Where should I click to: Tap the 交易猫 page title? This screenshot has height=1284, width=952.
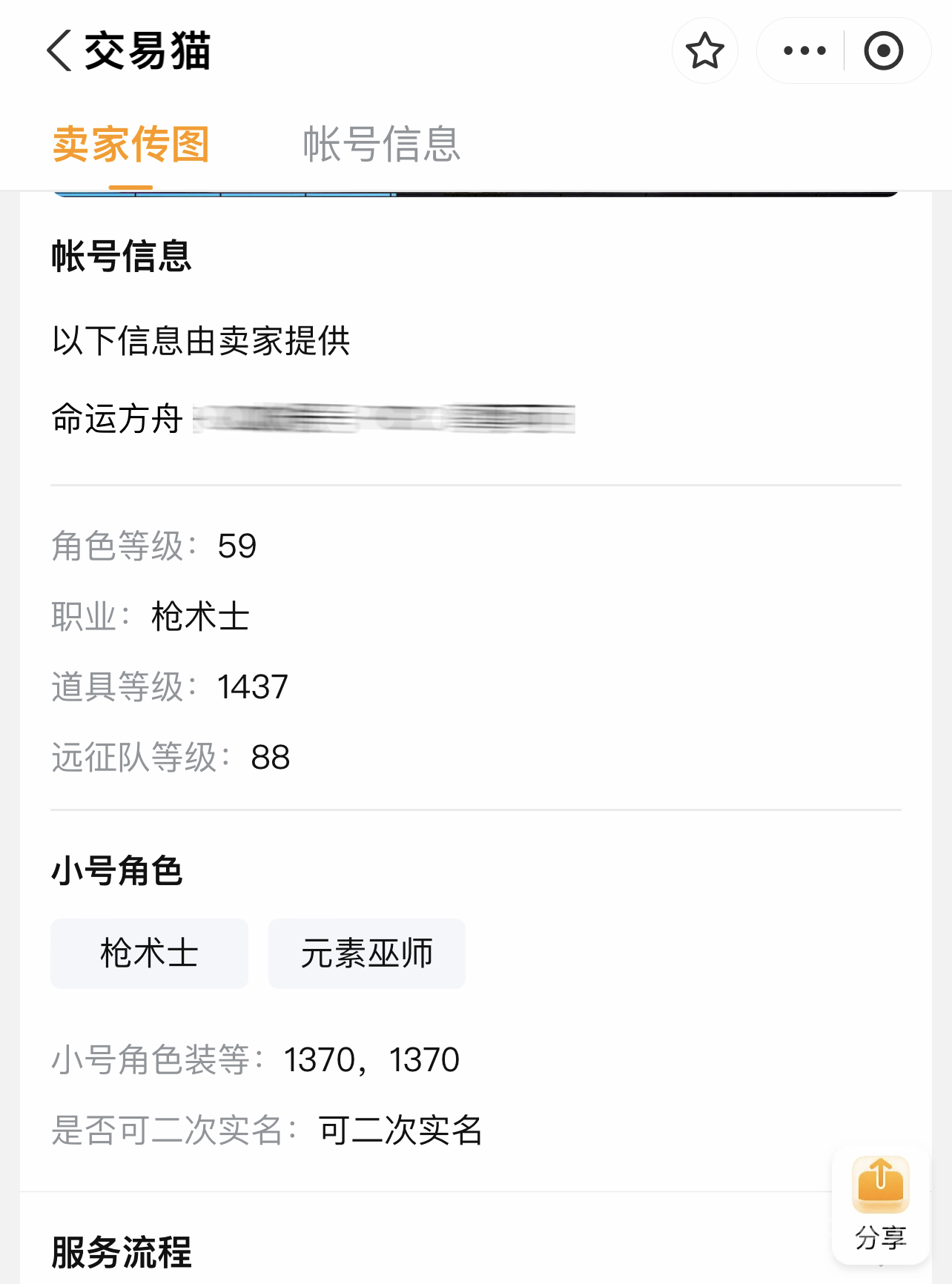tap(148, 51)
